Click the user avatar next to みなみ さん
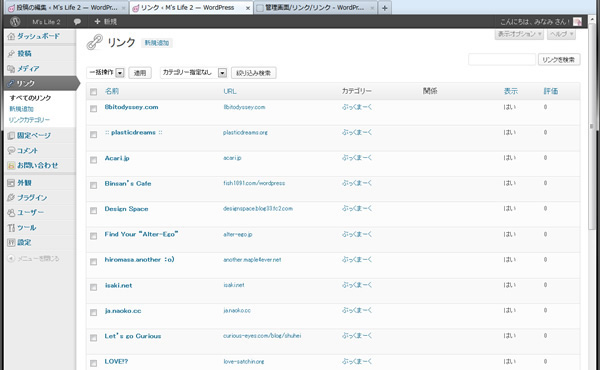Viewport: 600px width, 370px height. [577, 21]
